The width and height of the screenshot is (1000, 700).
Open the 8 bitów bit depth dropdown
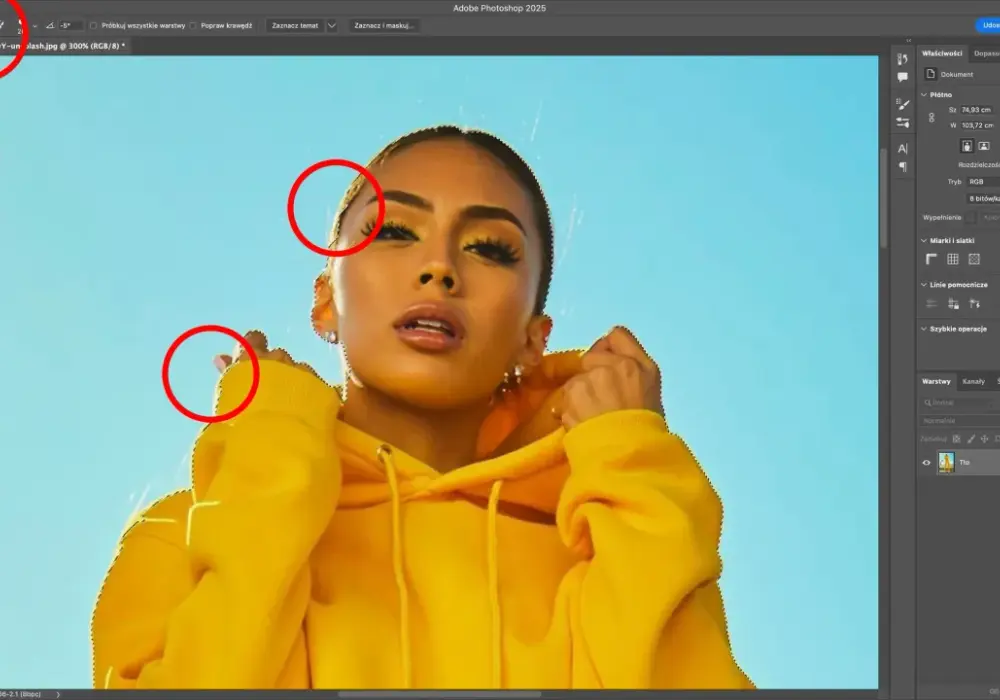point(983,199)
